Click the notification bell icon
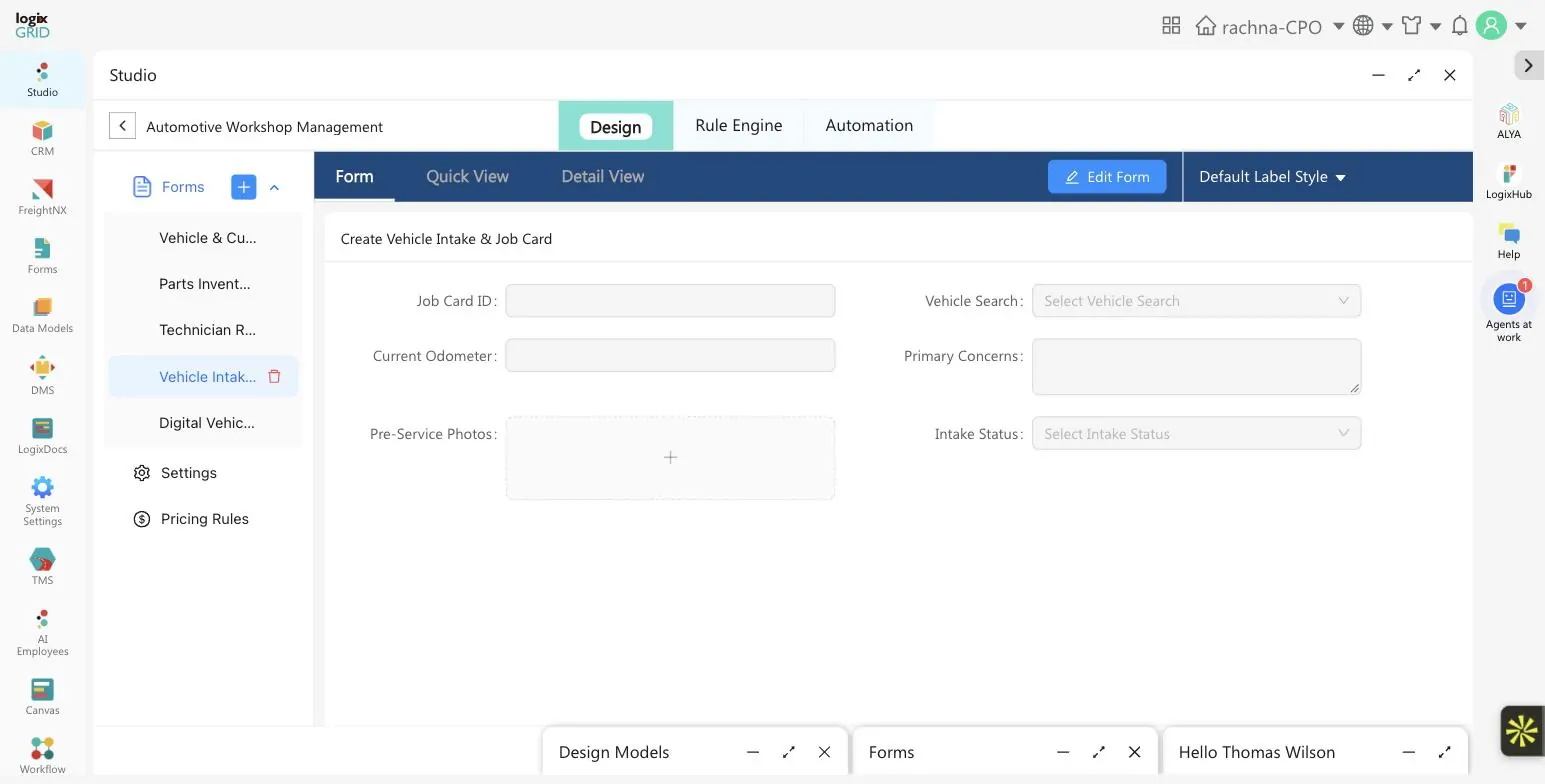 tap(1459, 26)
